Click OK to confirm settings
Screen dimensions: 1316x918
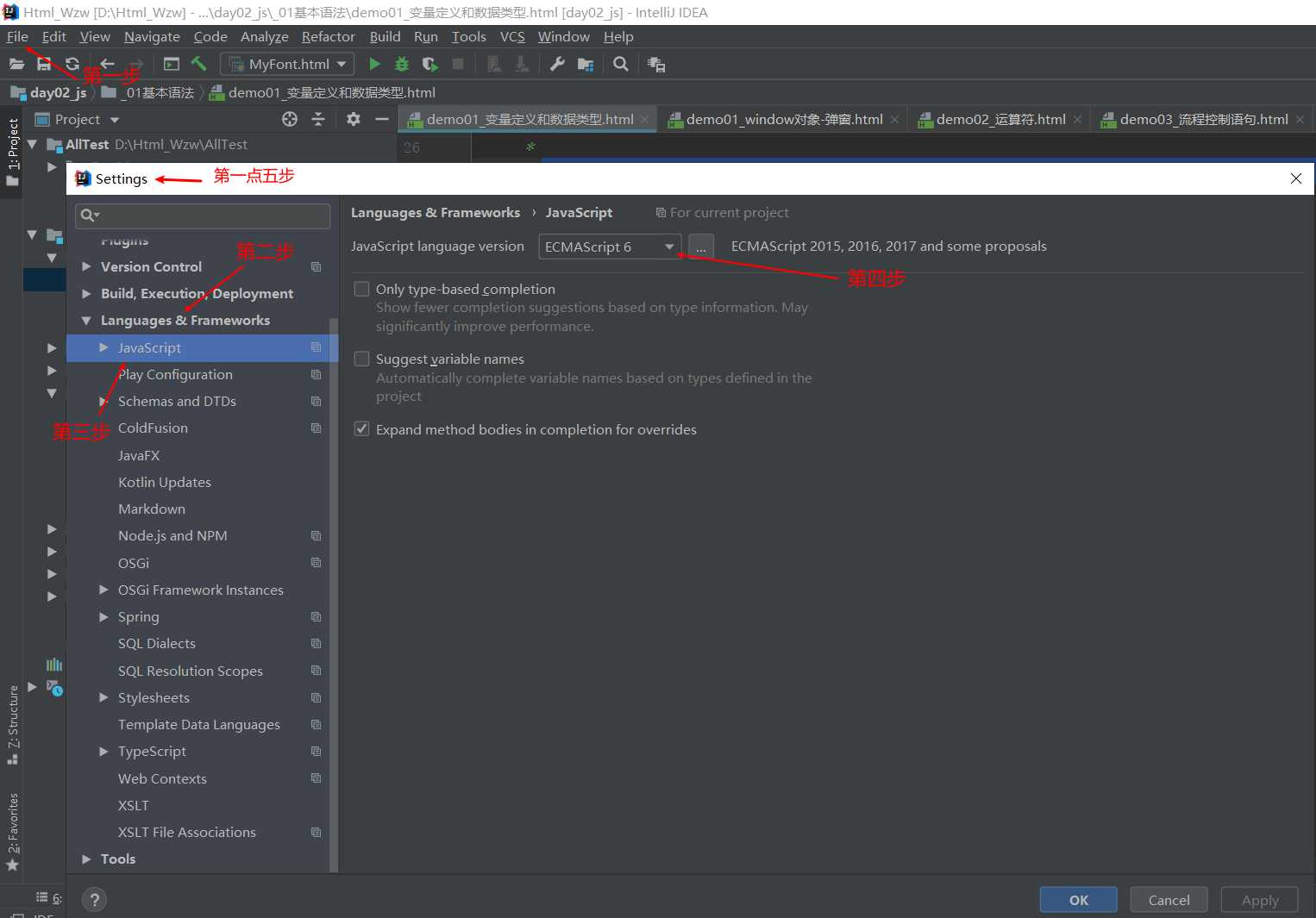click(1079, 900)
